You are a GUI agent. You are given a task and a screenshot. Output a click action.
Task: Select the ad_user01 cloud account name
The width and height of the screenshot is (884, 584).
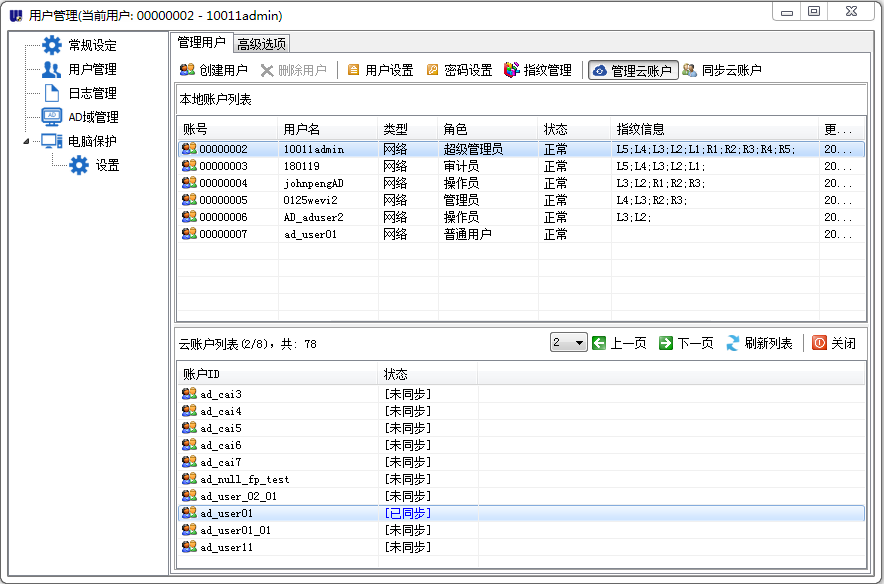[x=226, y=514]
